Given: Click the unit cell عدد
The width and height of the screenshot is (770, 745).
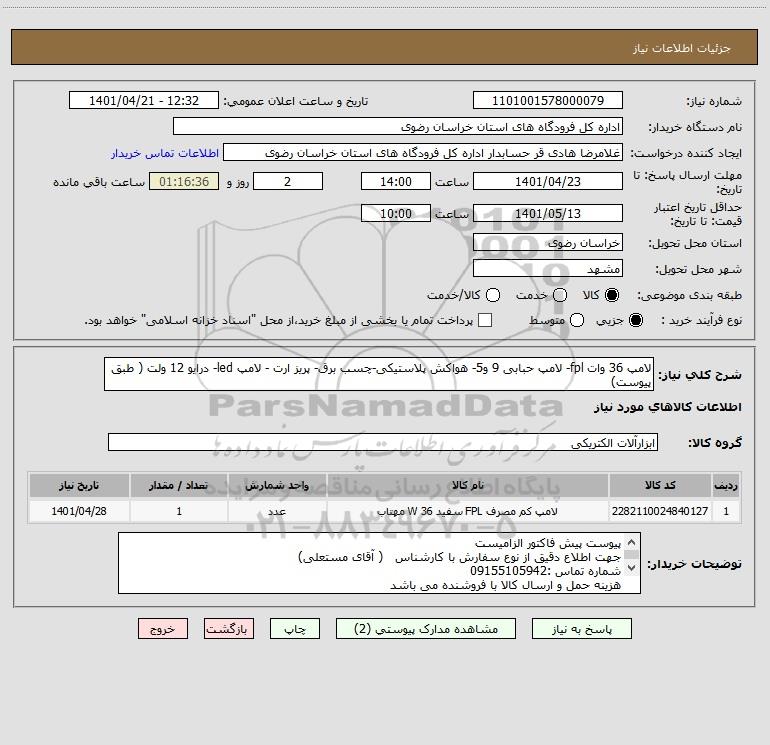Looking at the screenshot, I should [277, 511].
